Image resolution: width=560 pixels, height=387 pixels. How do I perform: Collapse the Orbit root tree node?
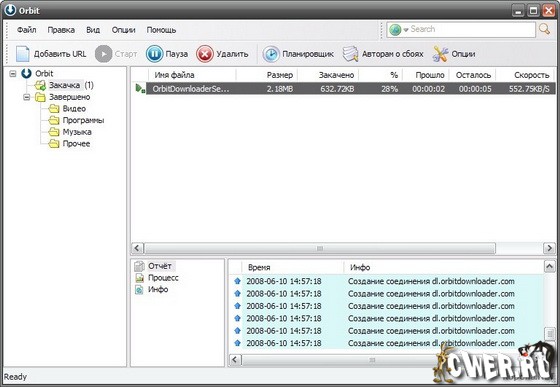(x=13, y=74)
